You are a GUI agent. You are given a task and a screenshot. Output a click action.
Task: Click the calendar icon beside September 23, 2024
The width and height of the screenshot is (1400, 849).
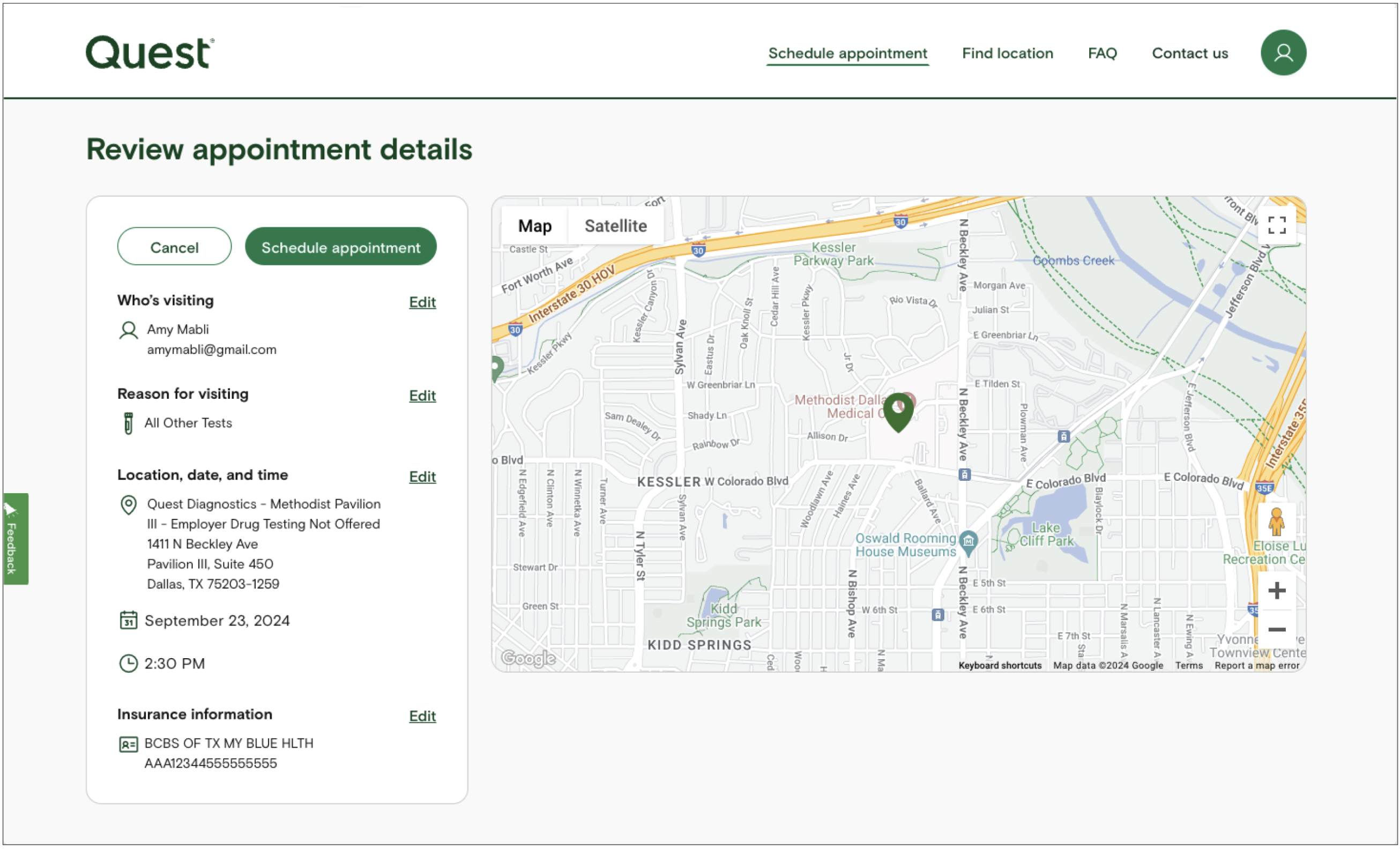pyautogui.click(x=129, y=620)
